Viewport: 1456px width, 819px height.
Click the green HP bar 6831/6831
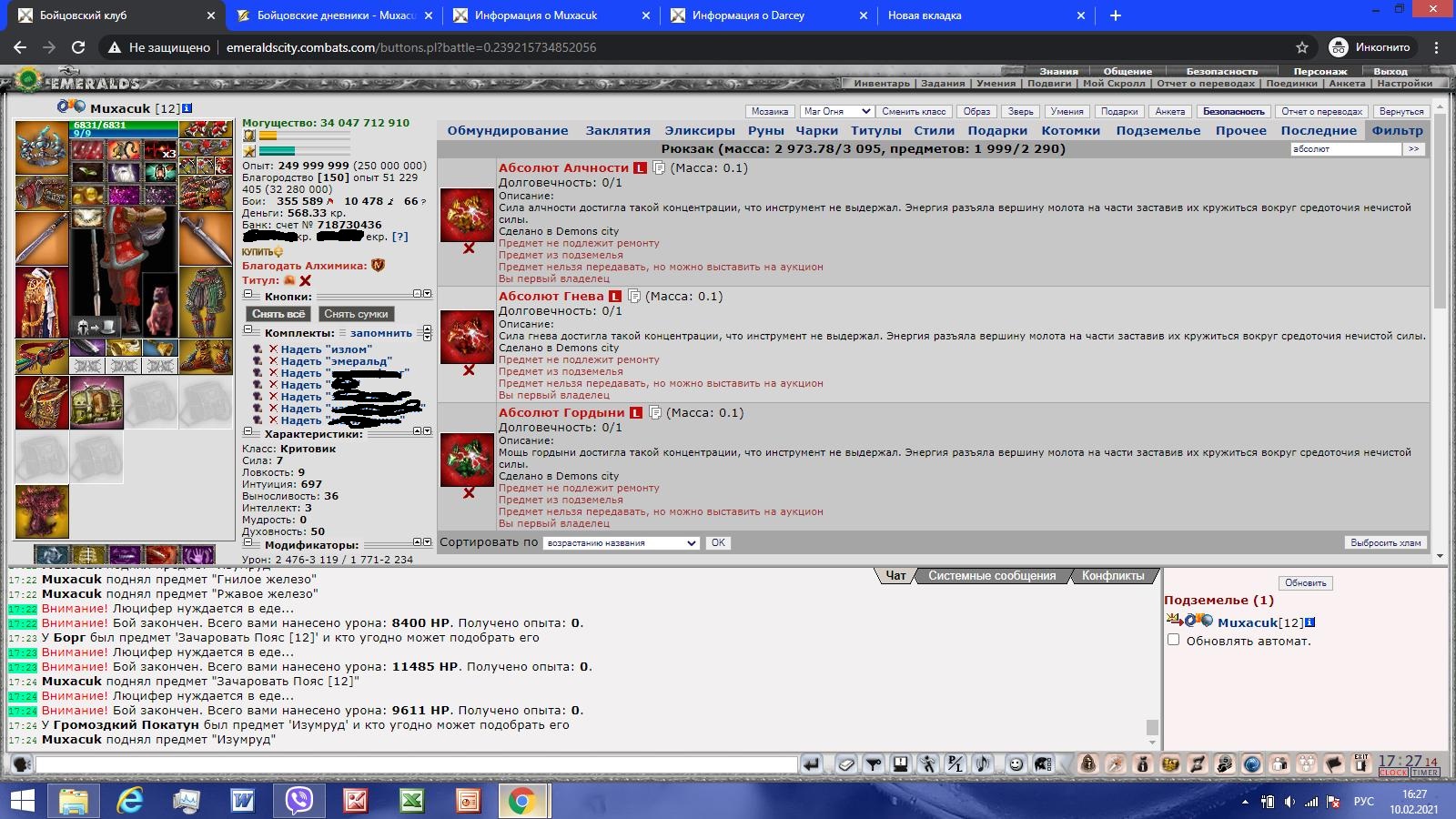tap(125, 125)
